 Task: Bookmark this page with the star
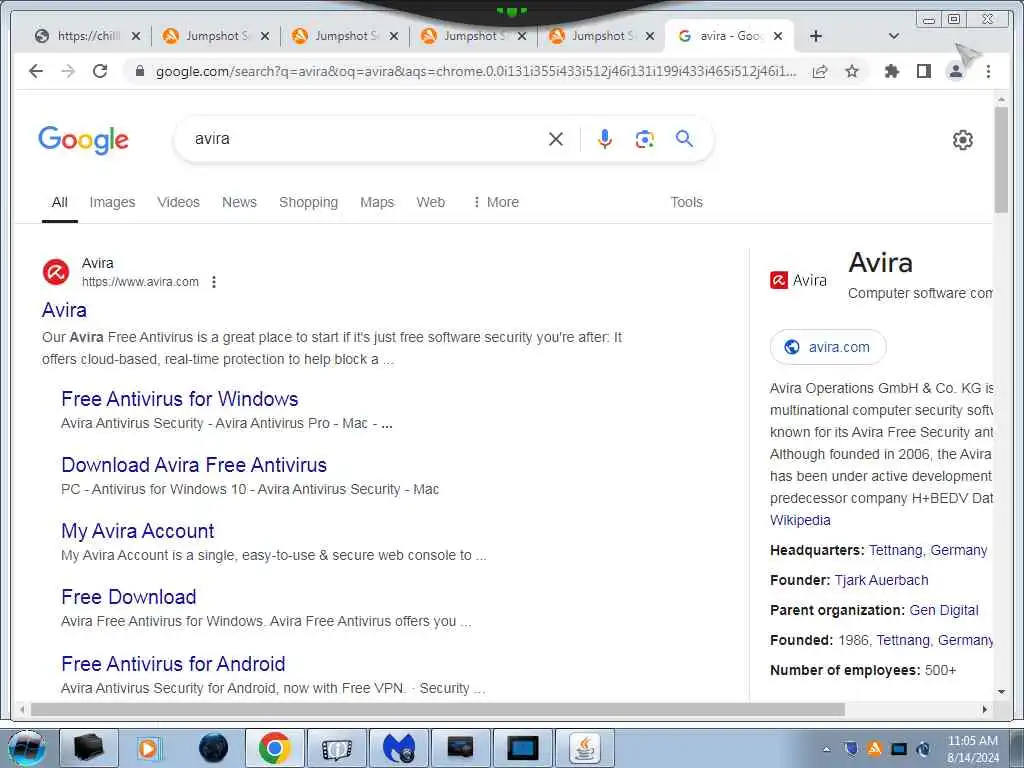point(852,71)
